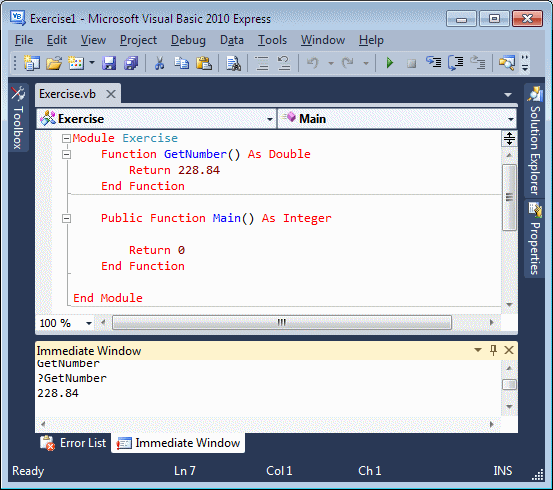The width and height of the screenshot is (553, 490).
Task: Open the Redo history dropdown arrow
Action: pyautogui.click(x=366, y=63)
